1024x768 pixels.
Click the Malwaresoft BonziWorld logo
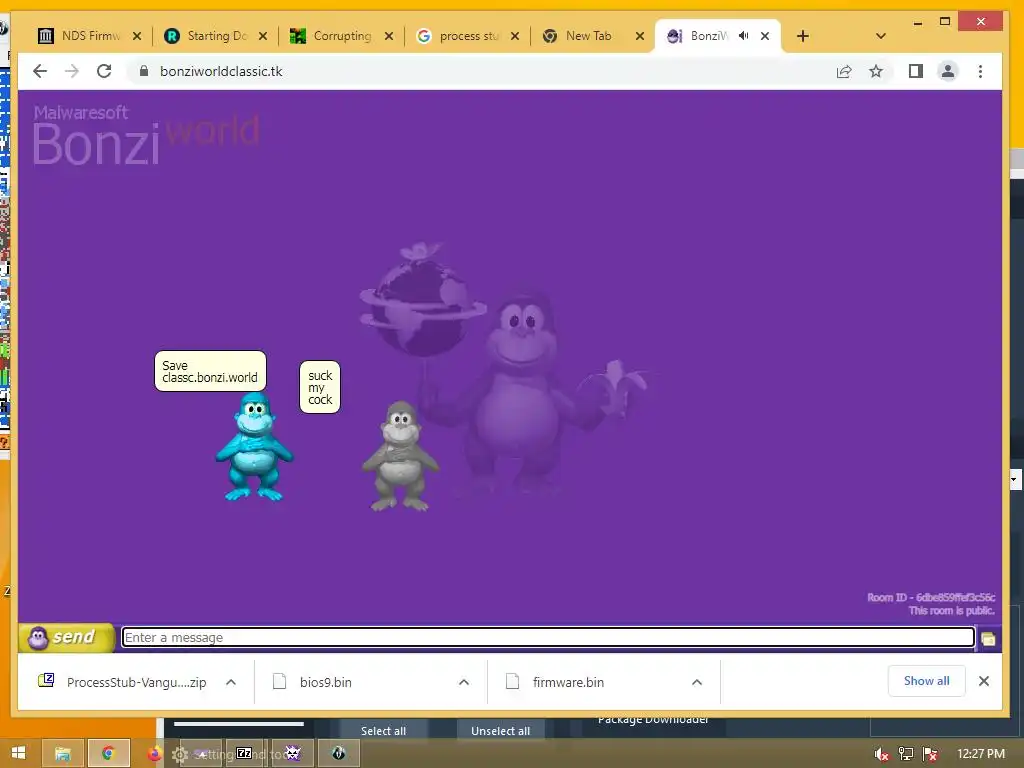[x=145, y=134]
